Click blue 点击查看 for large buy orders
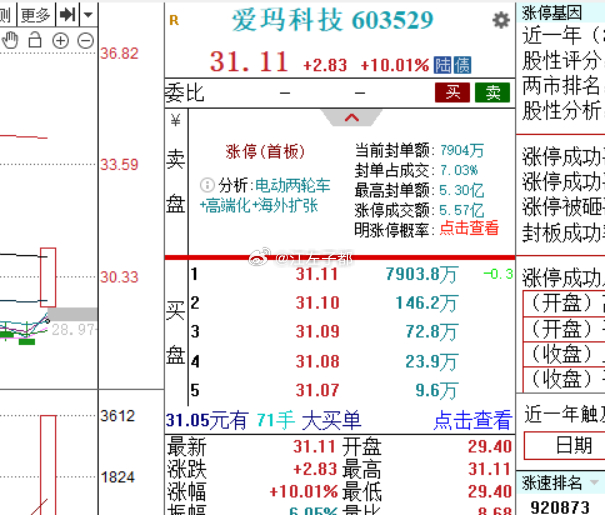The height and width of the screenshot is (515, 605). coord(473,420)
